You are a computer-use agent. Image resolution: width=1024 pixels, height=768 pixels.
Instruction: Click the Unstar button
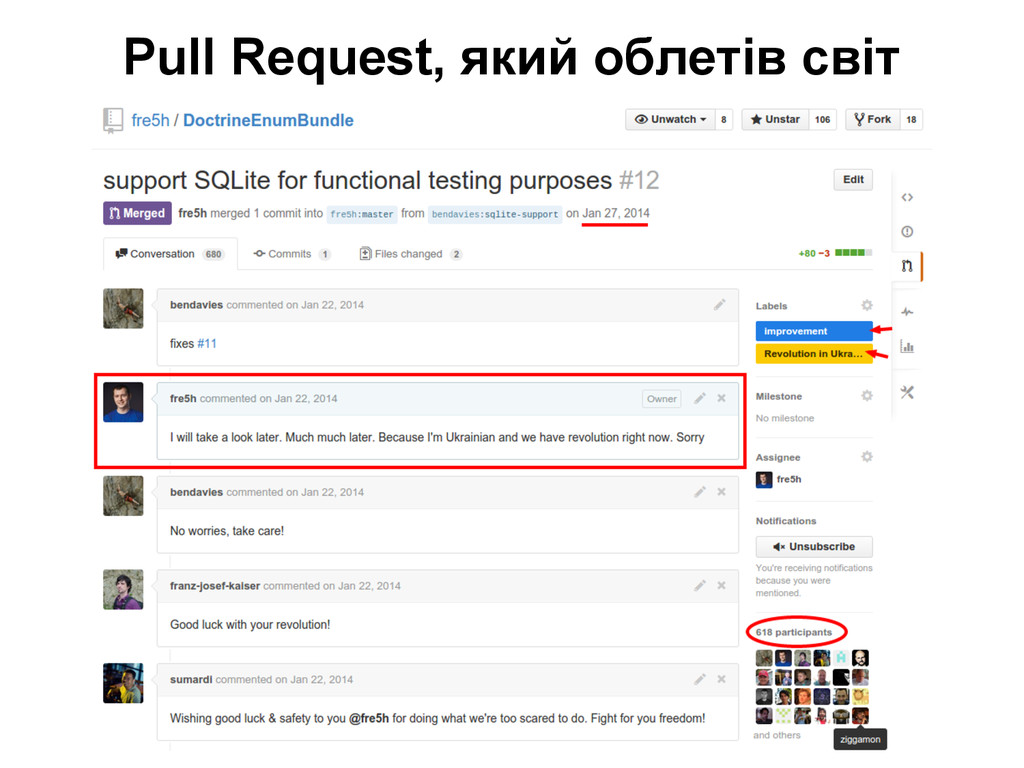point(775,120)
